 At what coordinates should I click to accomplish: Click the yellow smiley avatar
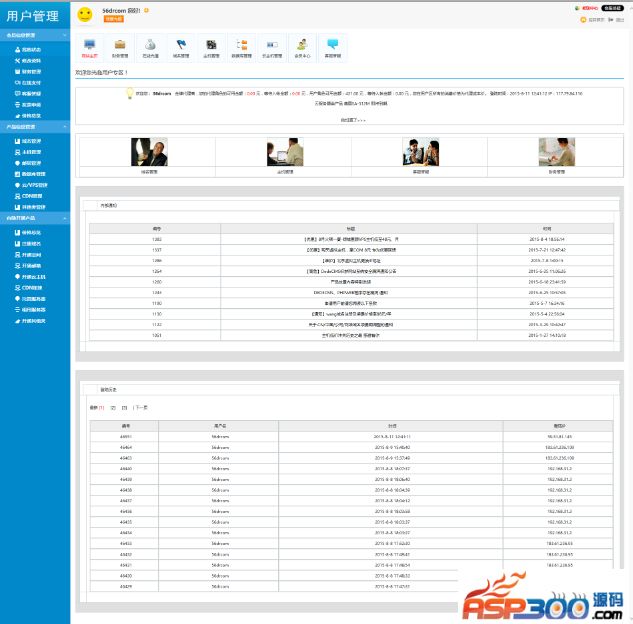[85, 15]
